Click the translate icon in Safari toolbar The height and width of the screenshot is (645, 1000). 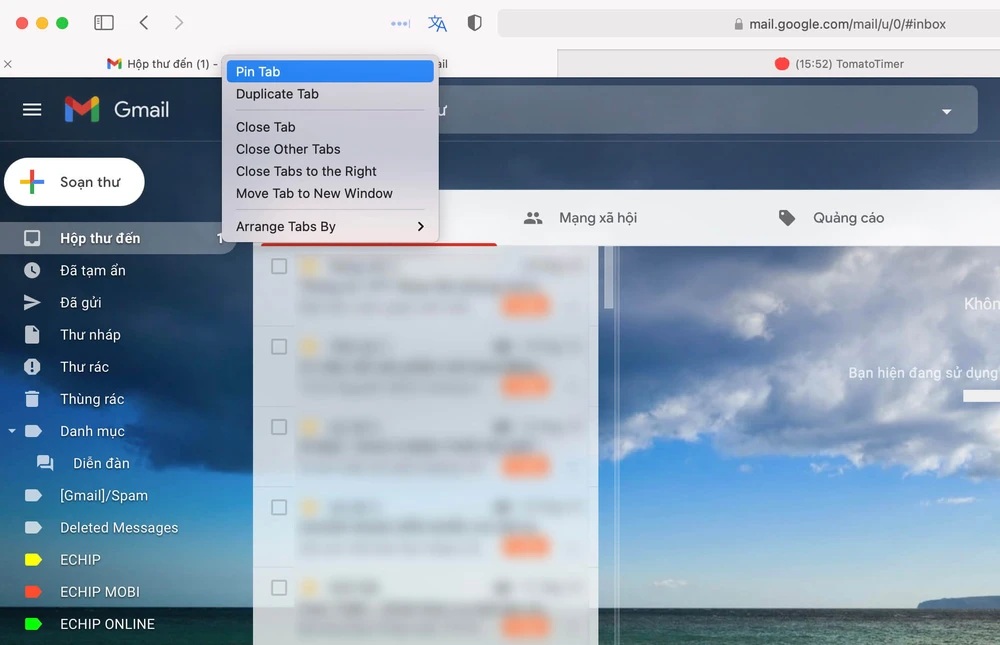tap(437, 22)
